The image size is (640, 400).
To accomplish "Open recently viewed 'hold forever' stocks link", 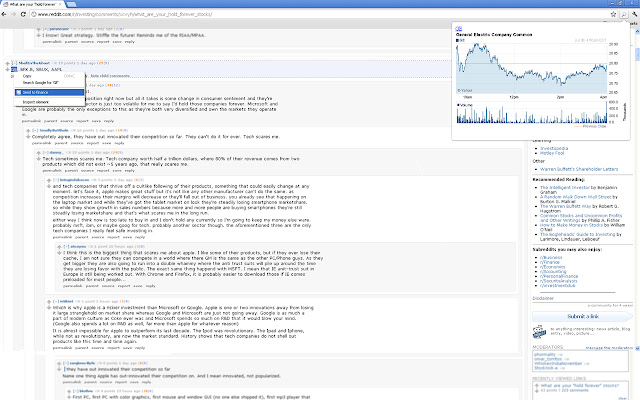I will tap(580, 385).
